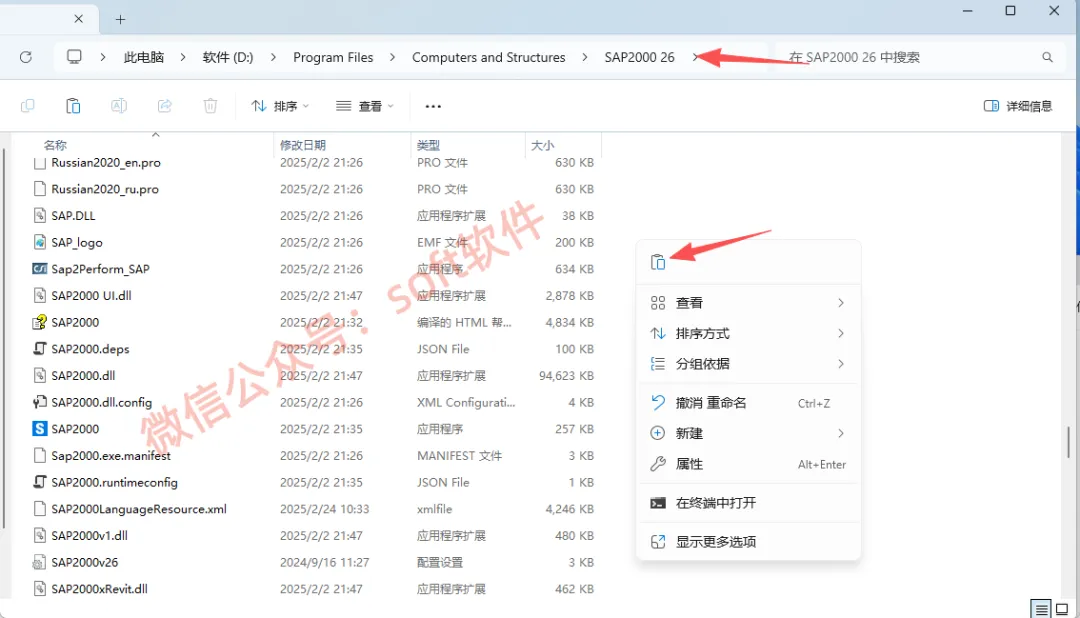Click the SAP2000 help file icon

[x=40, y=322]
